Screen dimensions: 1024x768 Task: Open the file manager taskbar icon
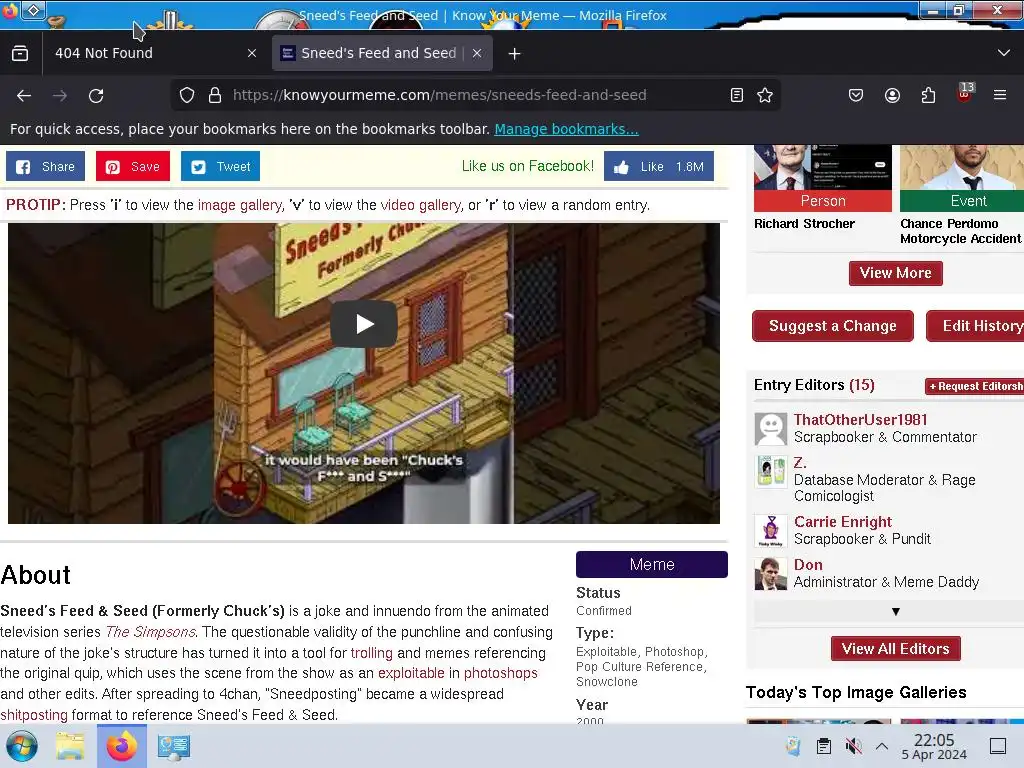[71, 746]
